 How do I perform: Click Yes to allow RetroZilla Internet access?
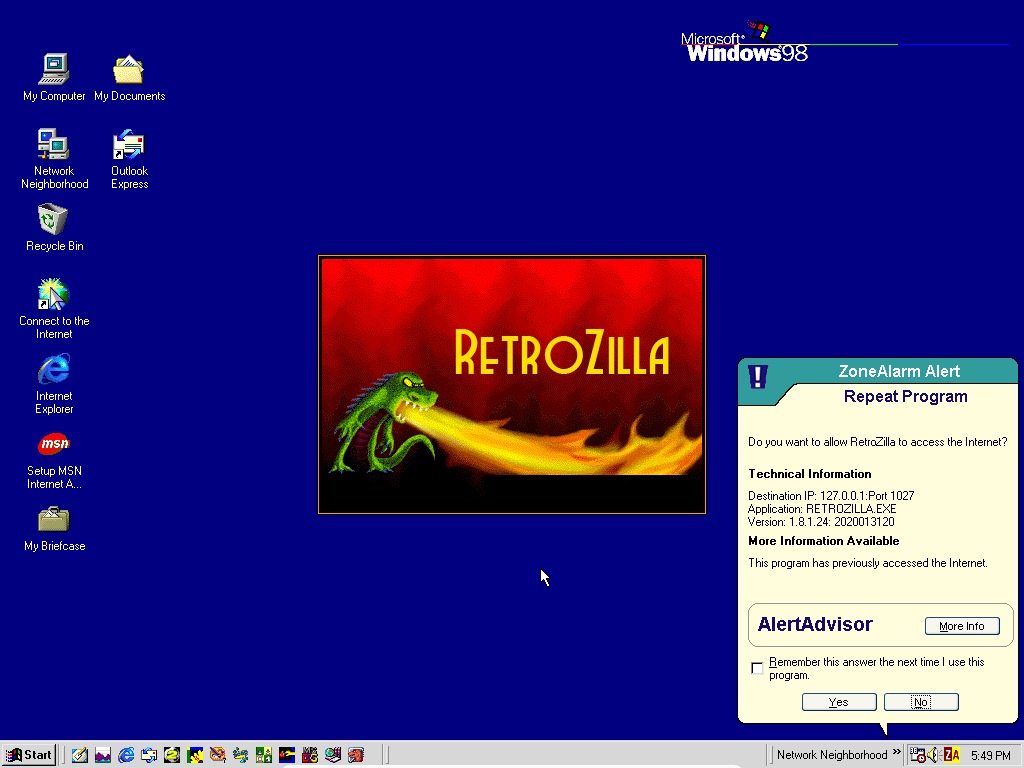point(838,701)
